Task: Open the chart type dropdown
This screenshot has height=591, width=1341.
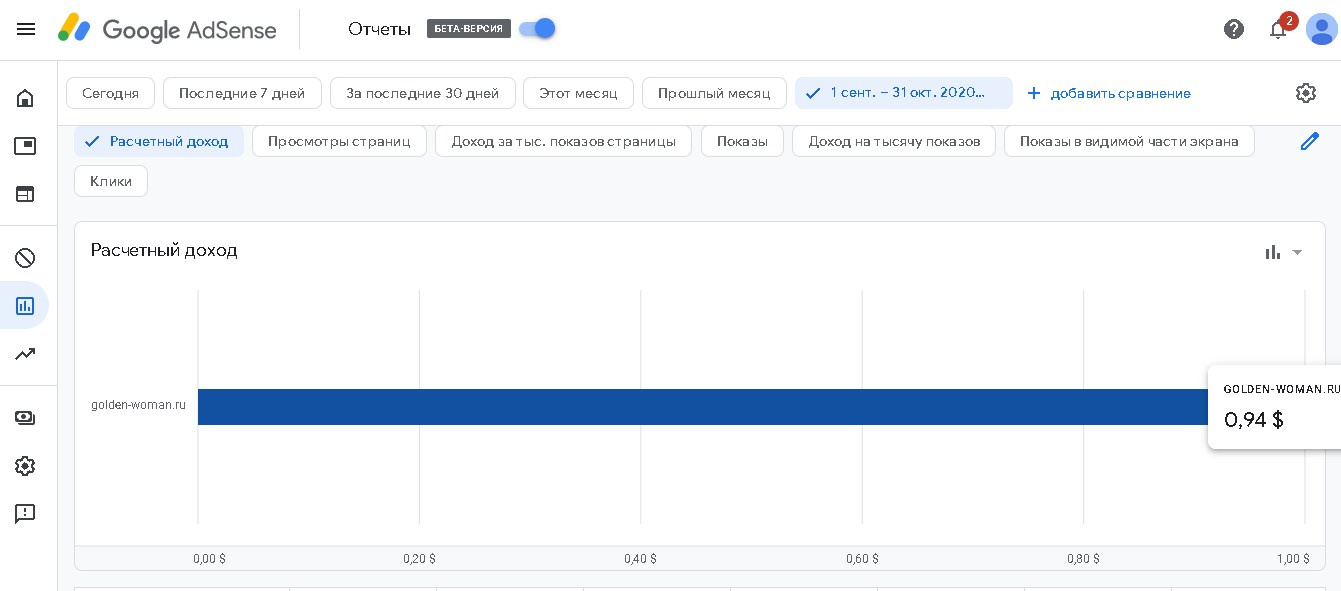Action: point(1284,252)
